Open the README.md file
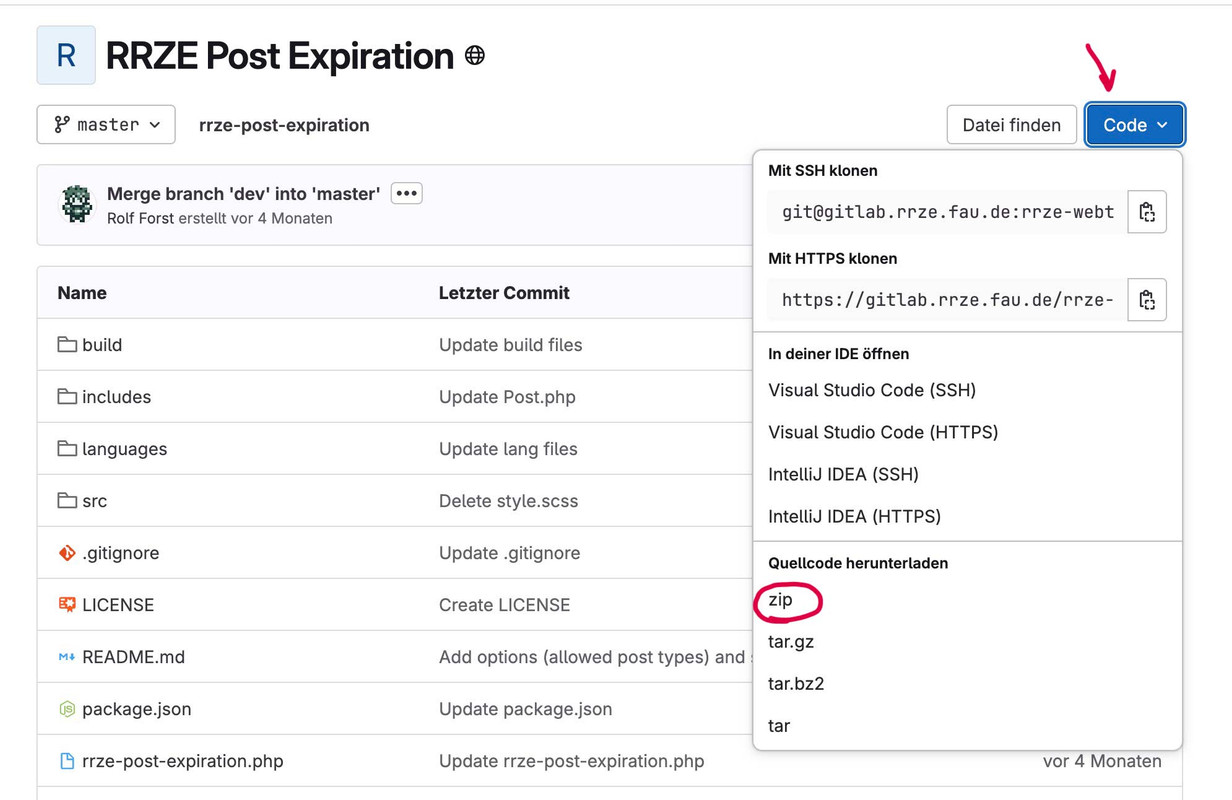1232x800 pixels. (133, 657)
